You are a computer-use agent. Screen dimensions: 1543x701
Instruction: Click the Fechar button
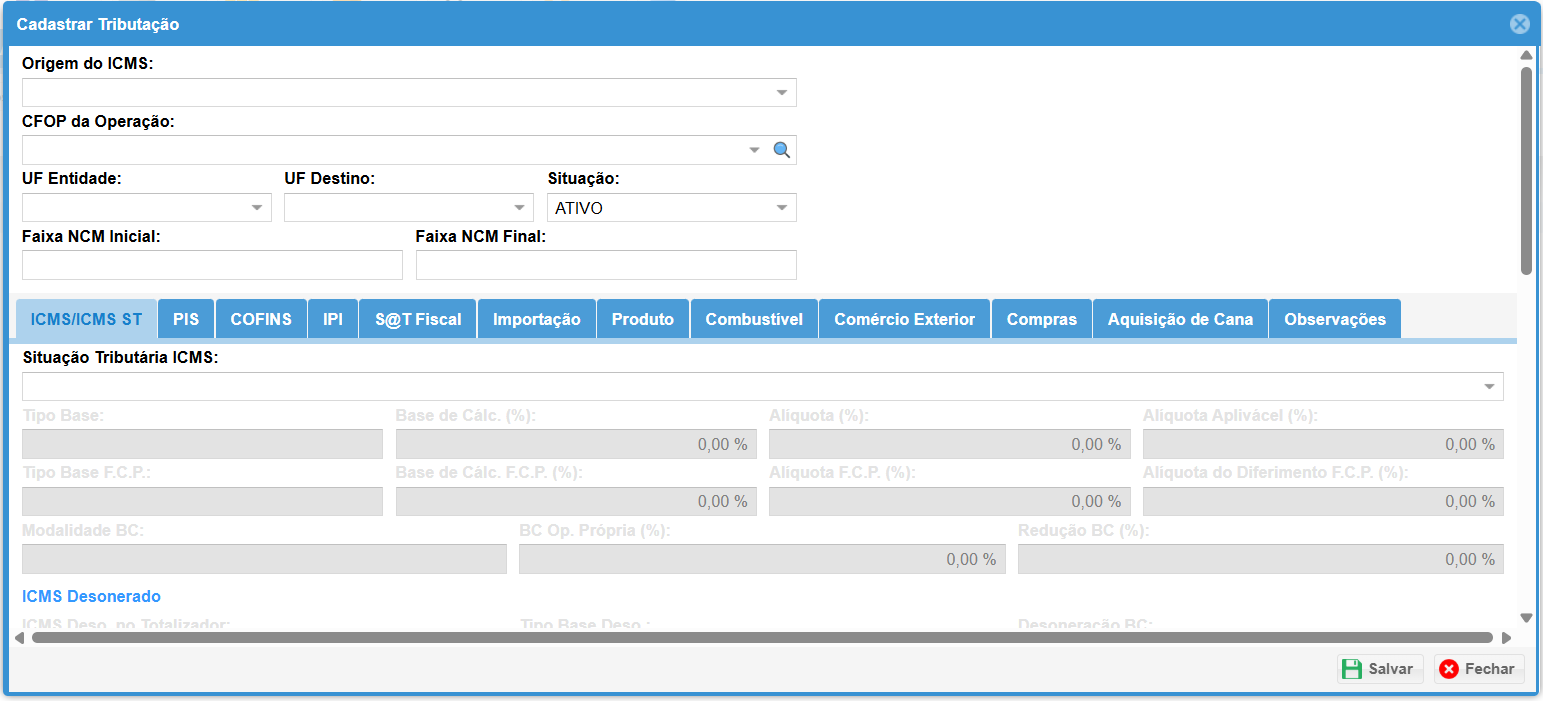tap(1478, 669)
